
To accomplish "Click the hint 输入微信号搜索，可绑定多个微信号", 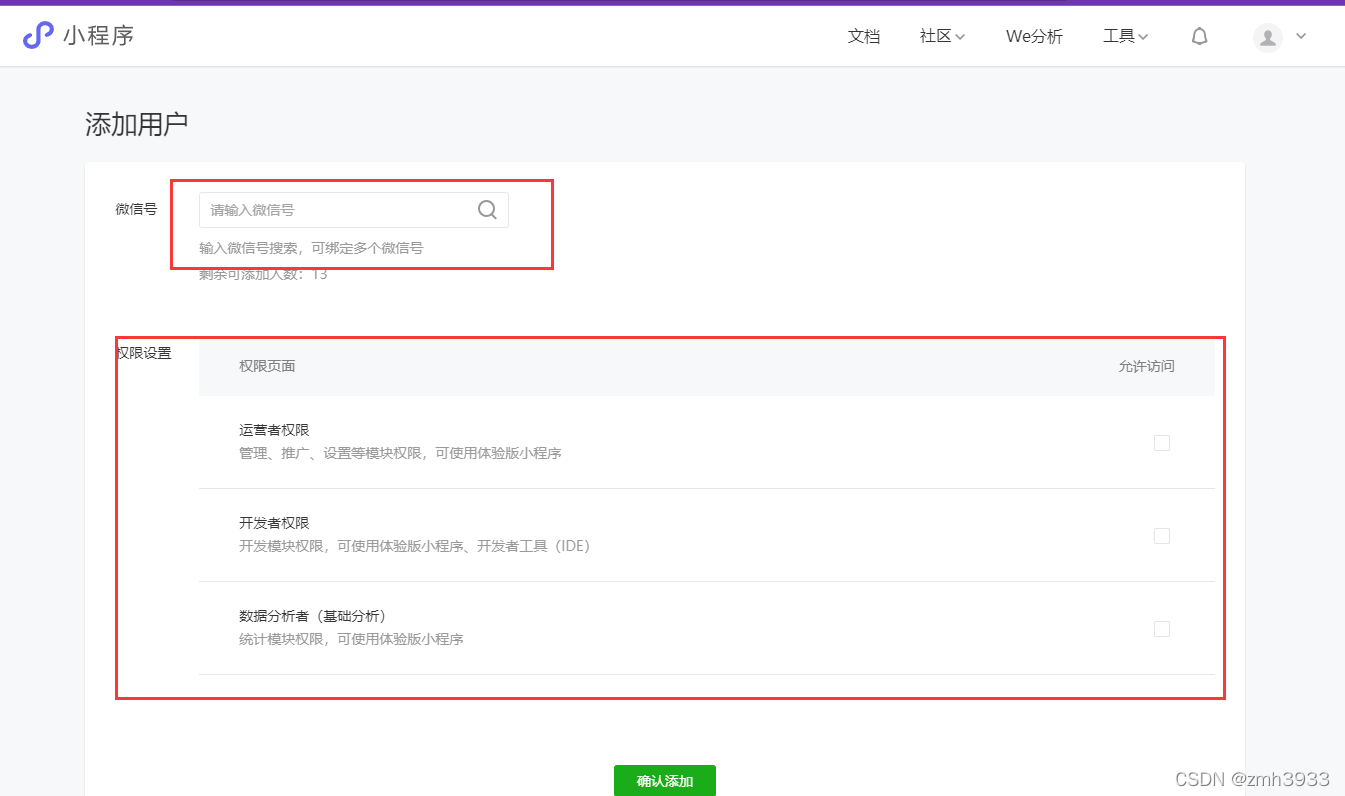I will click(311, 248).
